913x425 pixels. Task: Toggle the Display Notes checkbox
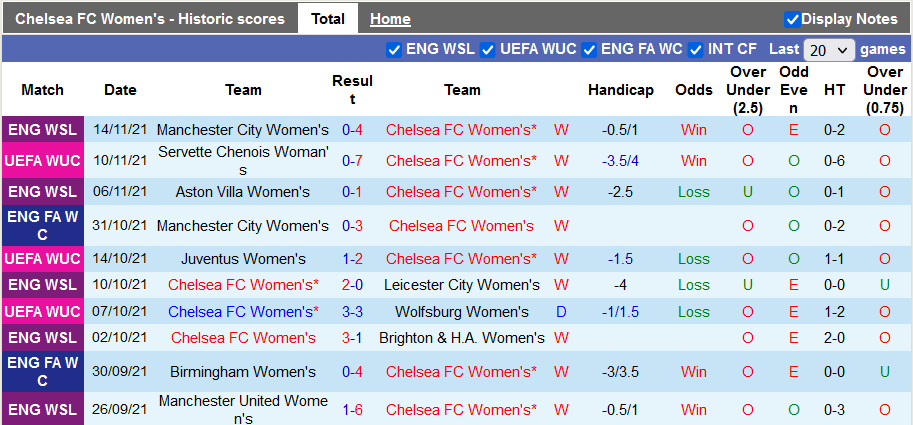[x=792, y=19]
